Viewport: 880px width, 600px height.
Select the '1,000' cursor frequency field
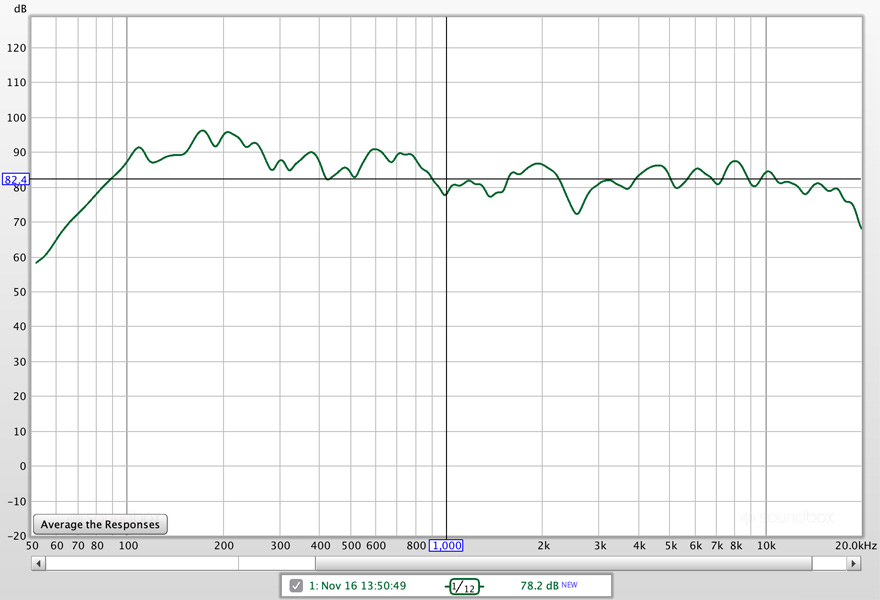(x=447, y=546)
